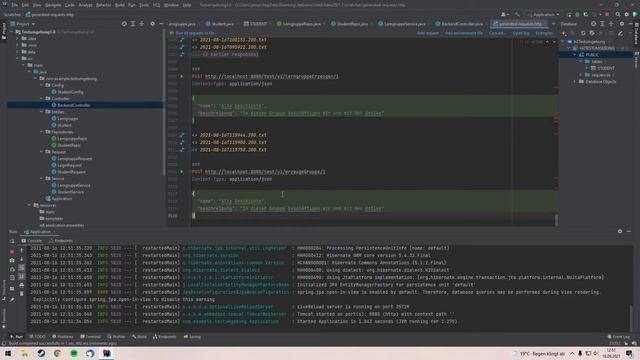The height and width of the screenshot is (360, 640).
Task: Open the File menu
Action: (14, 5)
